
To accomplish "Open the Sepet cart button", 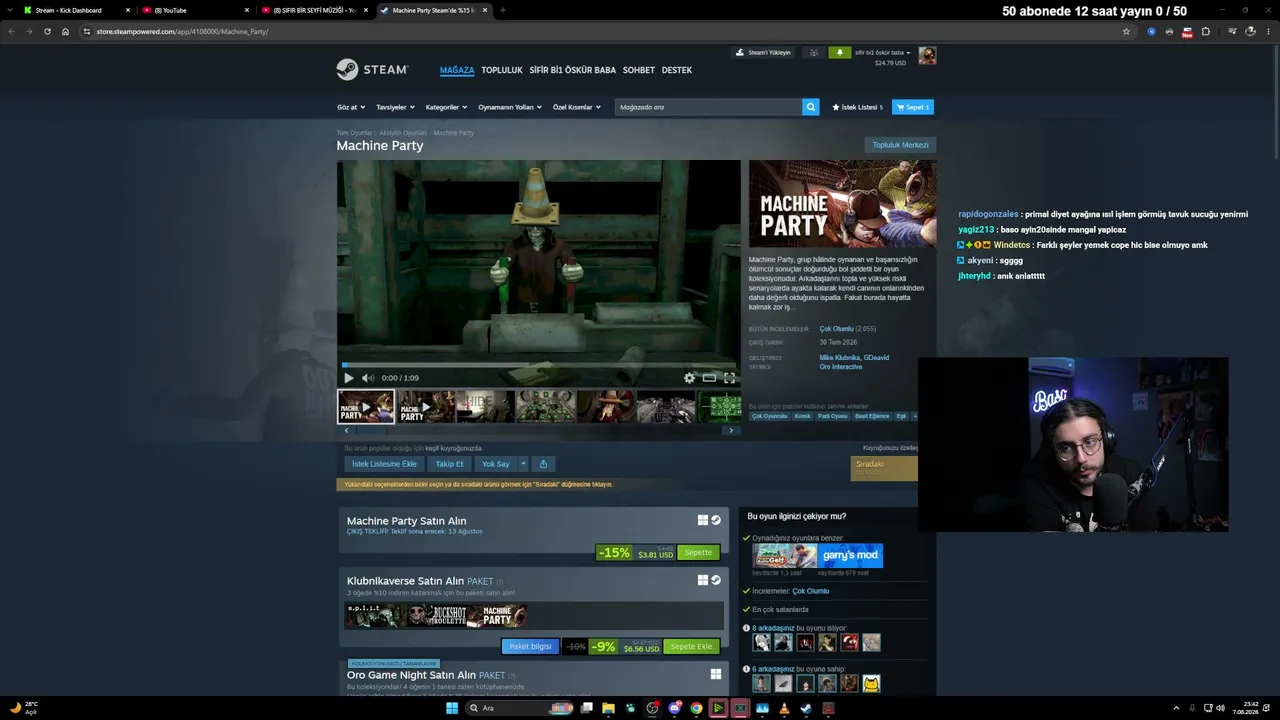I will 913,107.
